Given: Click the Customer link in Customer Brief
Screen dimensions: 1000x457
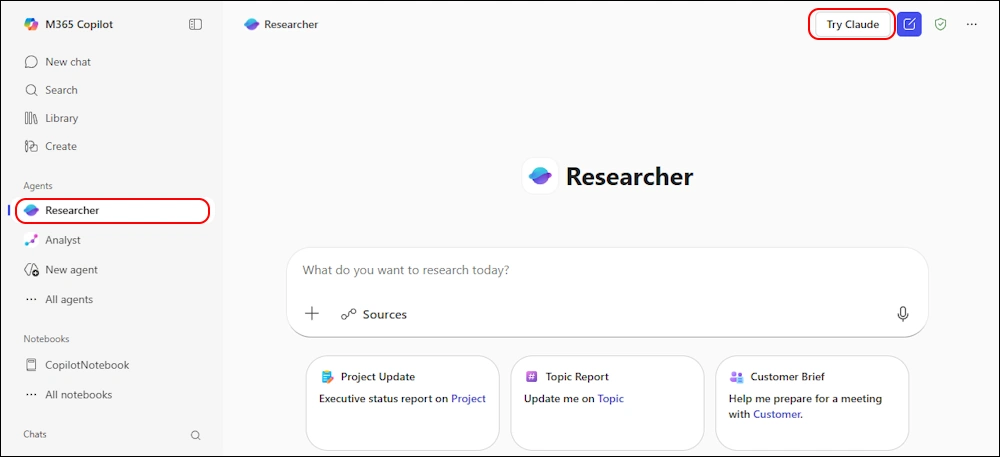Looking at the screenshot, I should pyautogui.click(x=777, y=414).
